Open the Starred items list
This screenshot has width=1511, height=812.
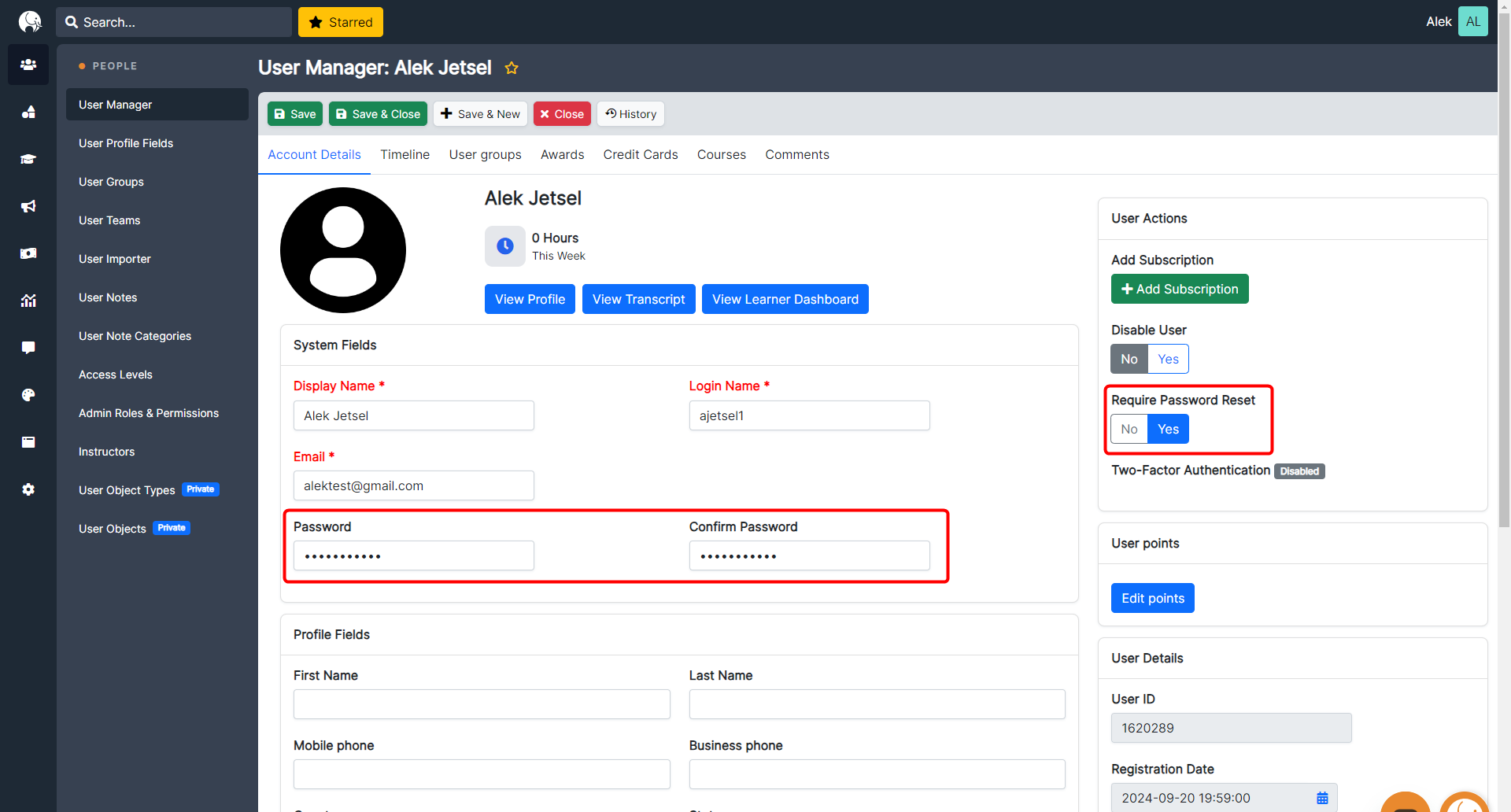click(341, 22)
